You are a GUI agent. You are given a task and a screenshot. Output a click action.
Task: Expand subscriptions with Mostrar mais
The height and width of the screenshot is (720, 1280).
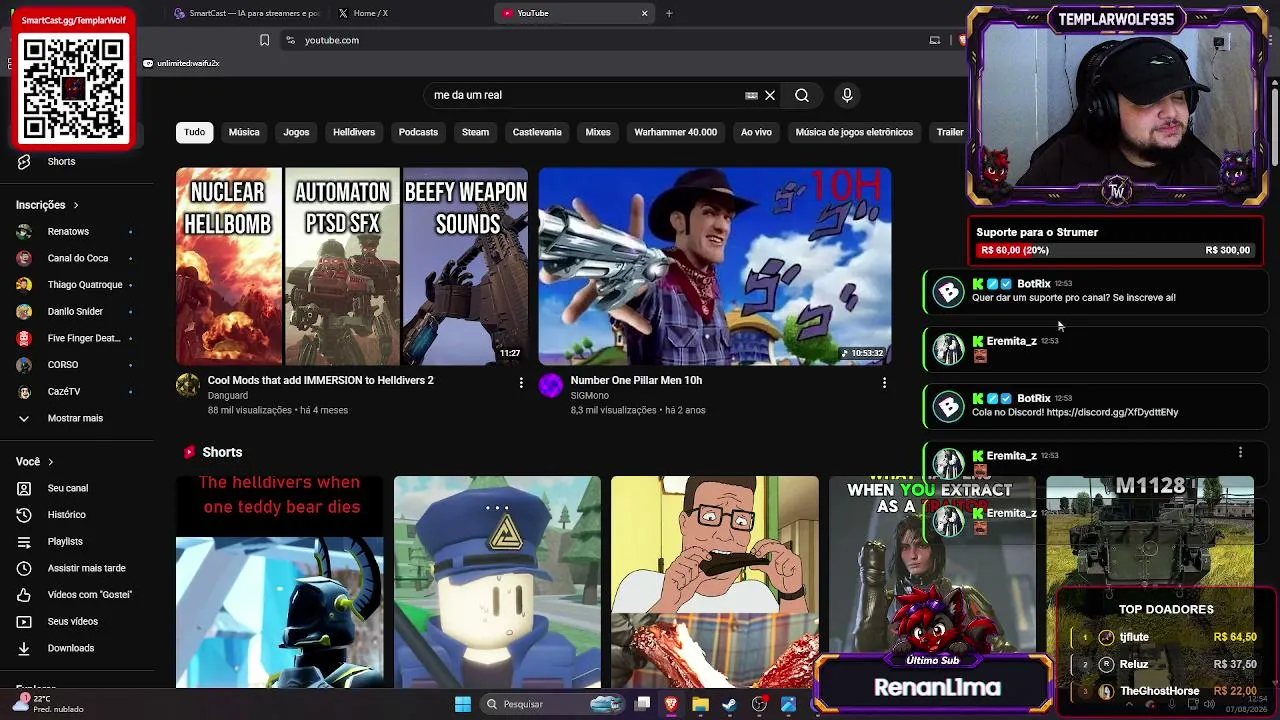(76, 418)
